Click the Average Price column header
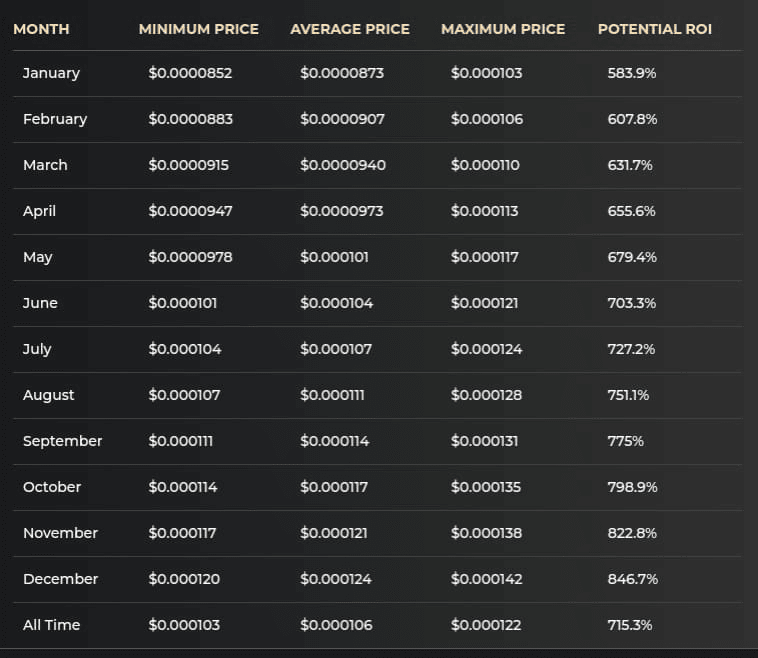 (x=350, y=29)
